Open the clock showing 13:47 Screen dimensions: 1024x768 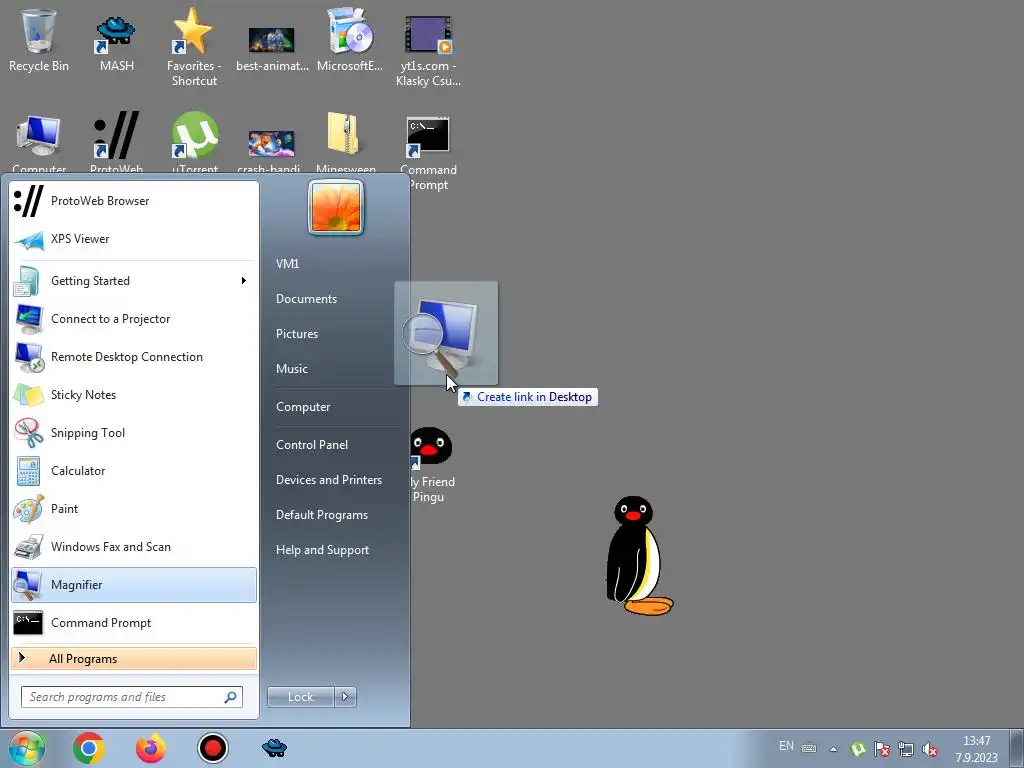(x=977, y=749)
